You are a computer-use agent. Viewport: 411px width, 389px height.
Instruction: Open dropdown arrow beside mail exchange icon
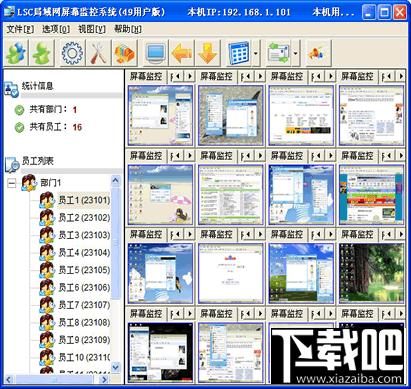(x=296, y=53)
